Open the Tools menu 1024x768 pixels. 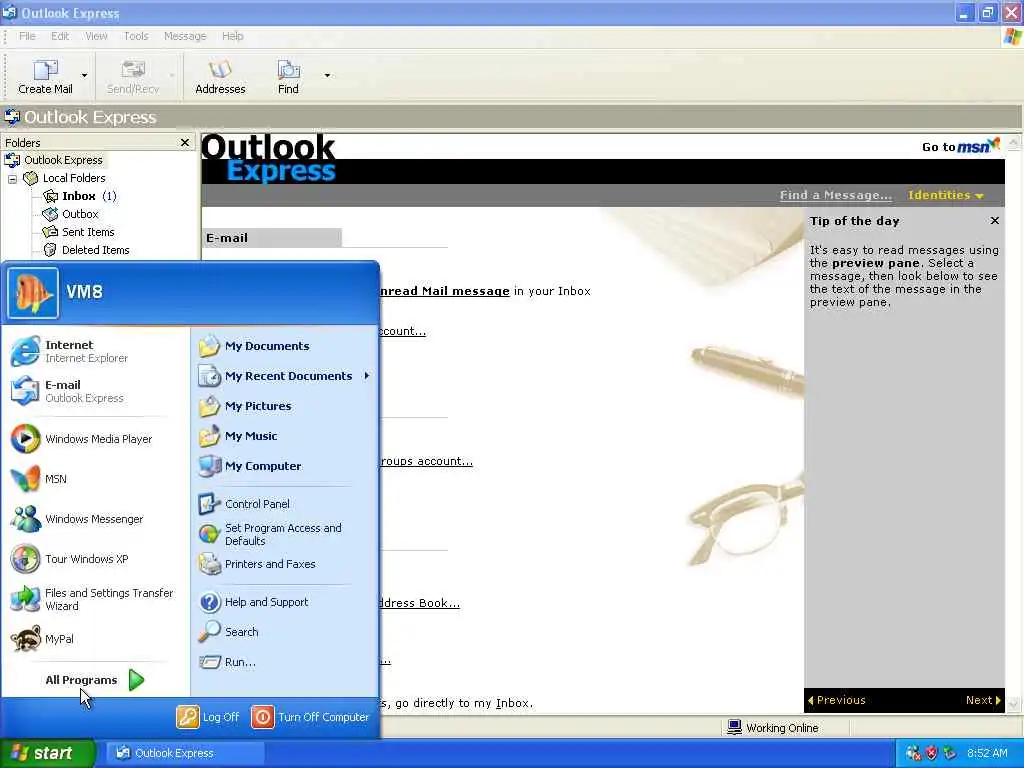(136, 36)
